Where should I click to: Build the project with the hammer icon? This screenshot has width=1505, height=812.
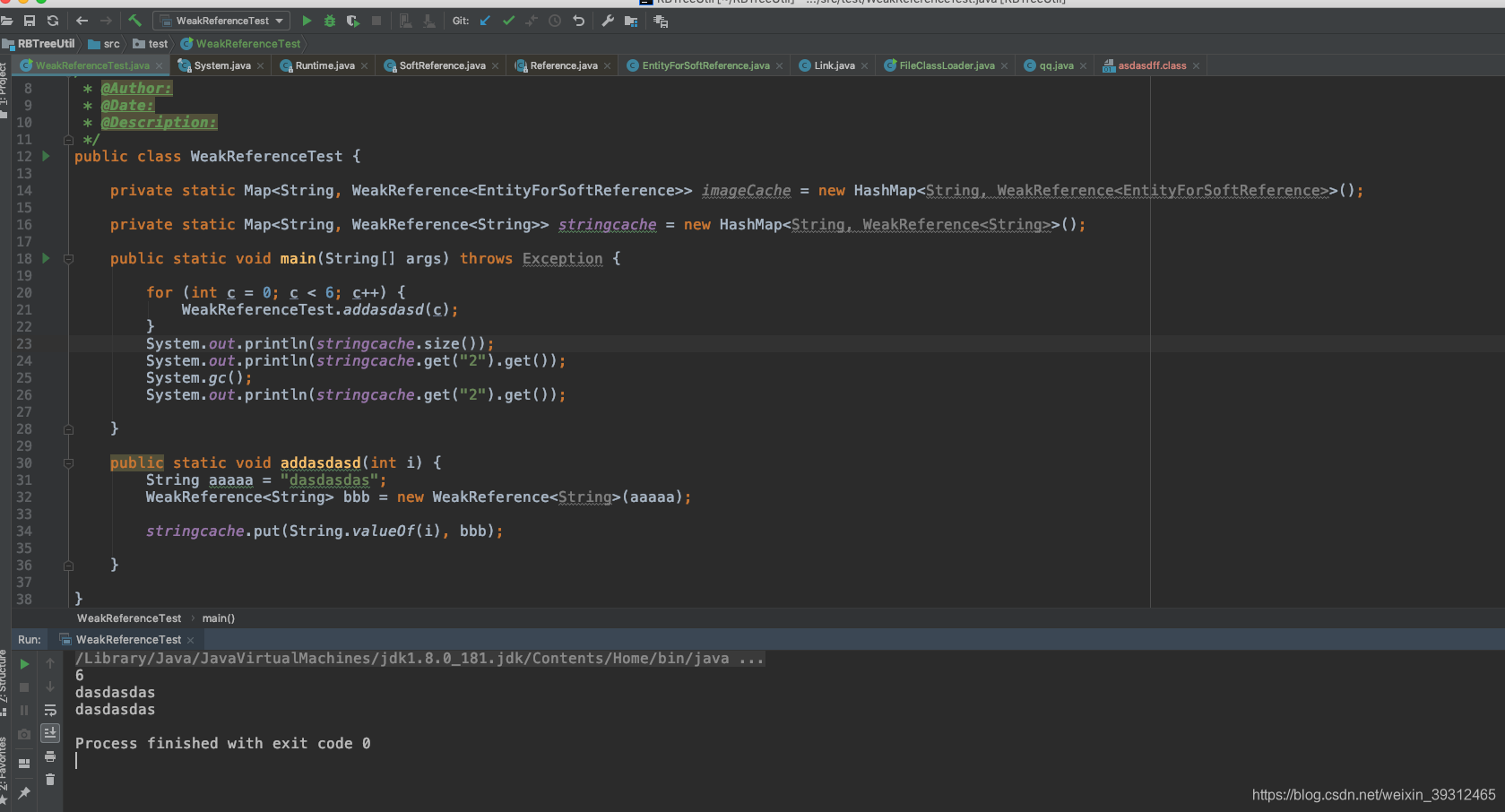click(135, 21)
